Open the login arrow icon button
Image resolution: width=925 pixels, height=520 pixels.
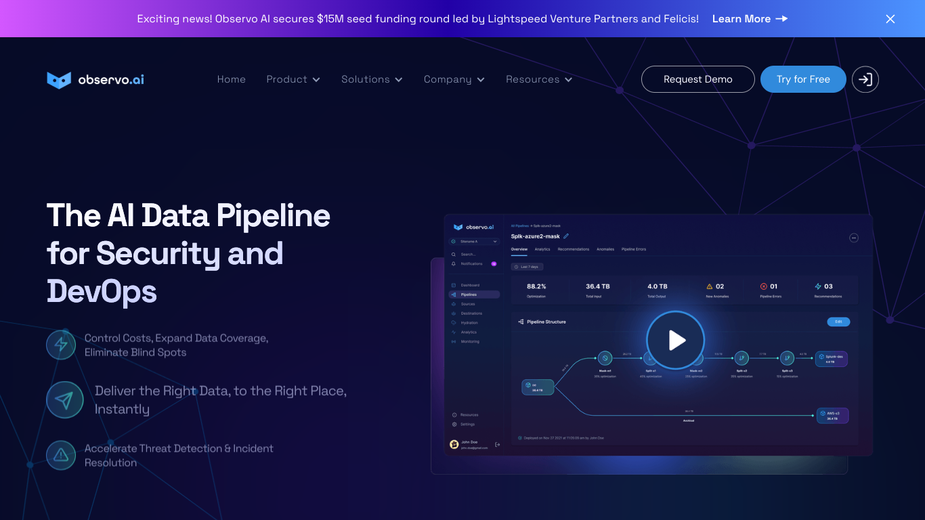coord(865,79)
